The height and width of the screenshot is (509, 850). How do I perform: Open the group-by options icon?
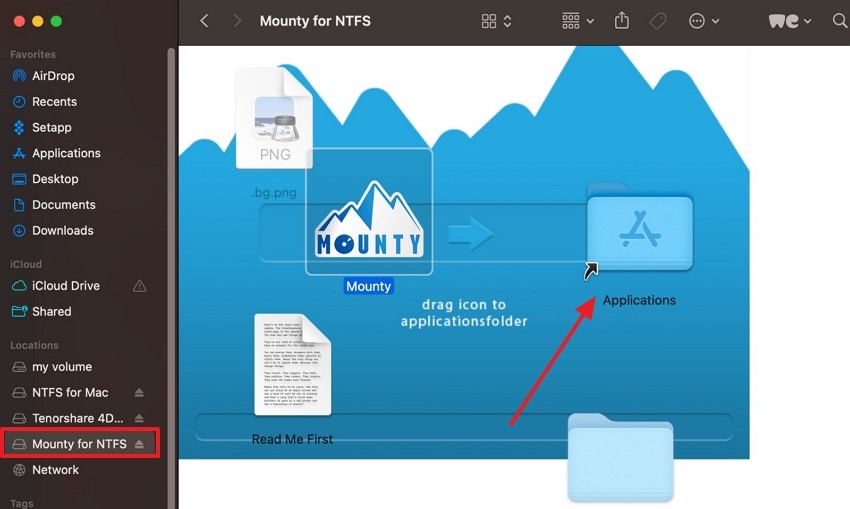(x=570, y=21)
